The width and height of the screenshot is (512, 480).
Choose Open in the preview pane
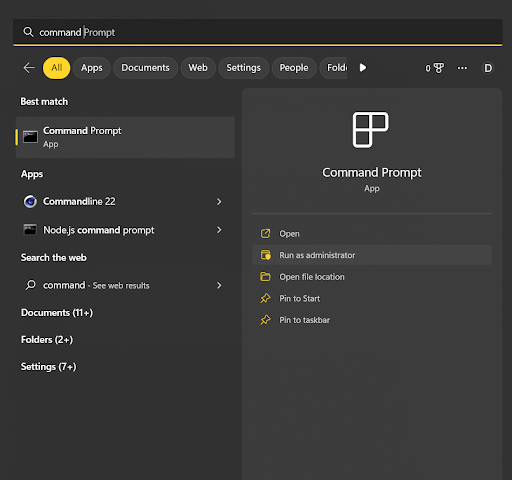372,234
